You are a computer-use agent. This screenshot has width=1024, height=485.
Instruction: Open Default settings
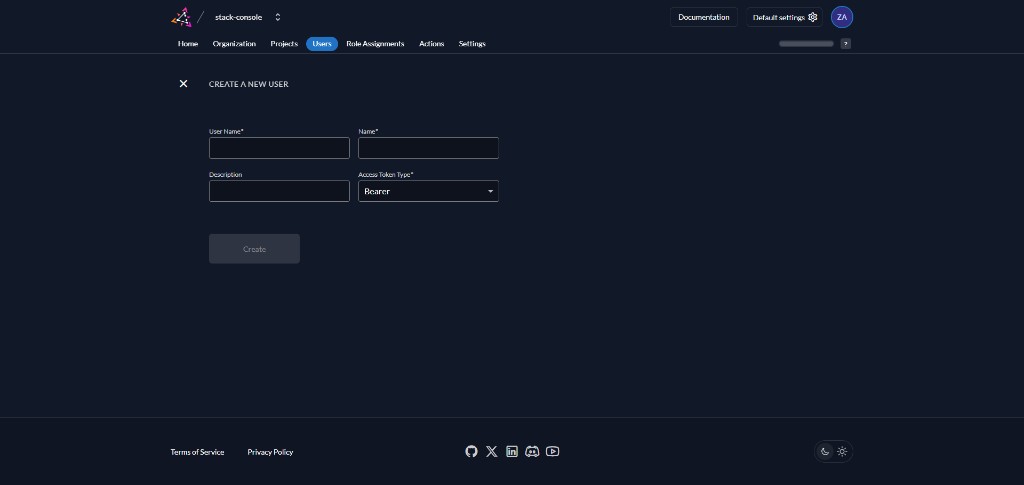784,18
